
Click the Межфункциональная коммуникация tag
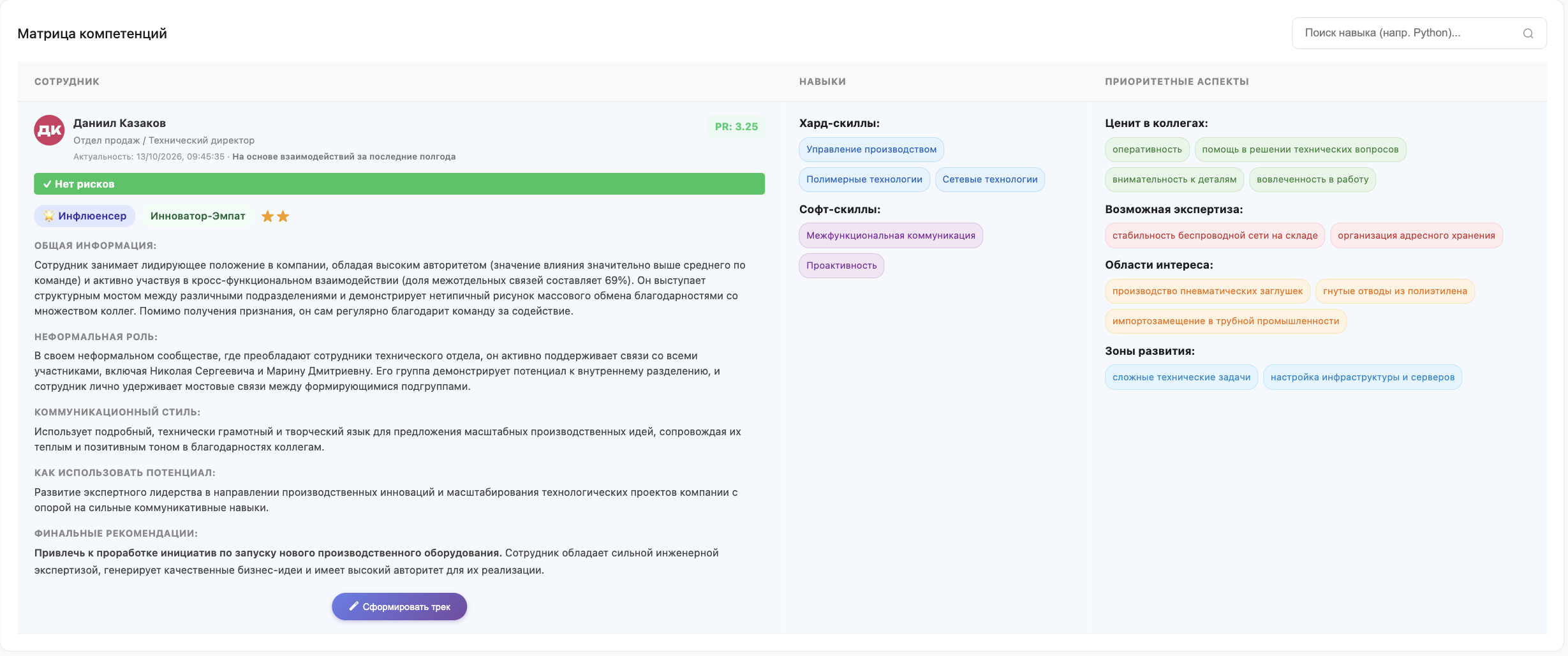click(891, 235)
